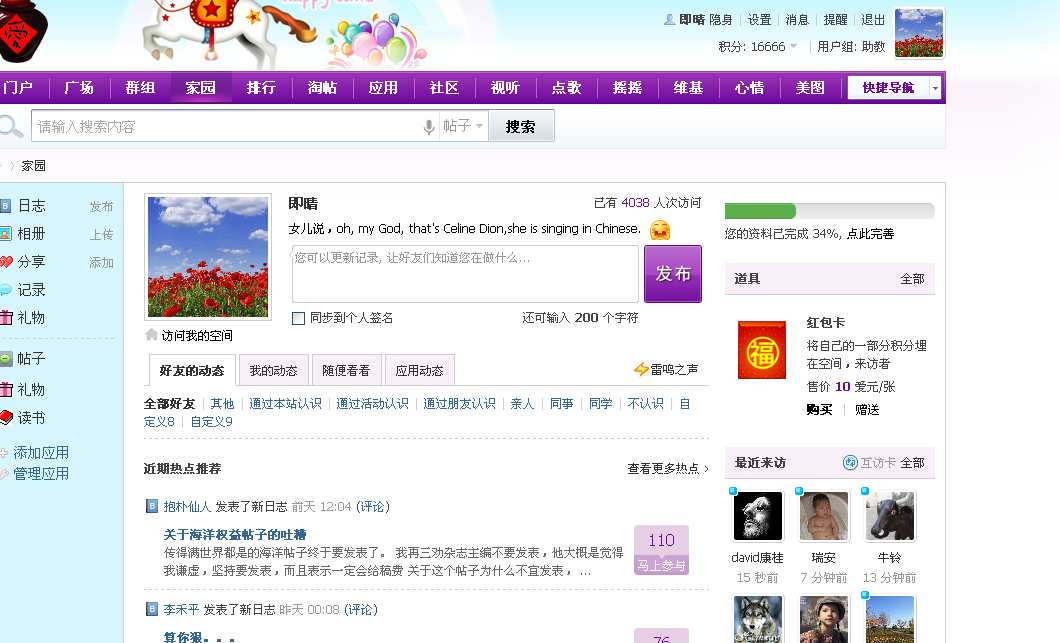
Task: Open 相册 photo album icon in sidebar
Action: 5,234
